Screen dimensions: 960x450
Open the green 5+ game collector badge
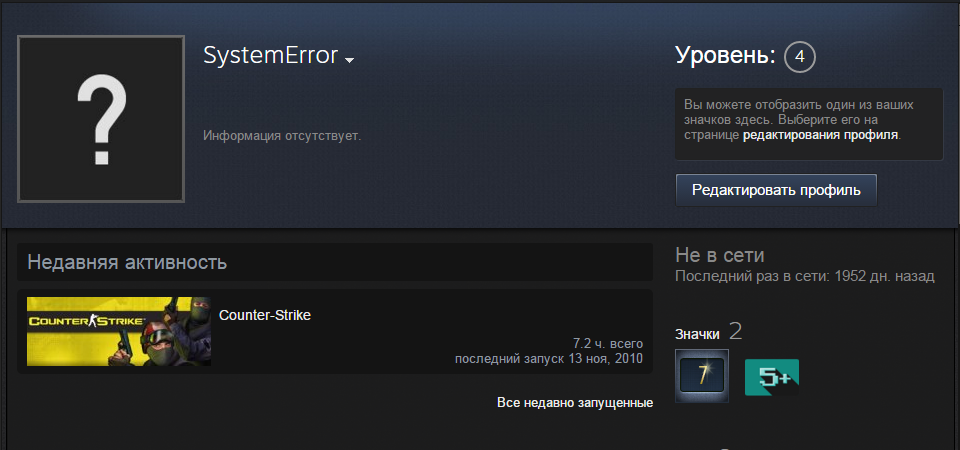click(x=771, y=377)
